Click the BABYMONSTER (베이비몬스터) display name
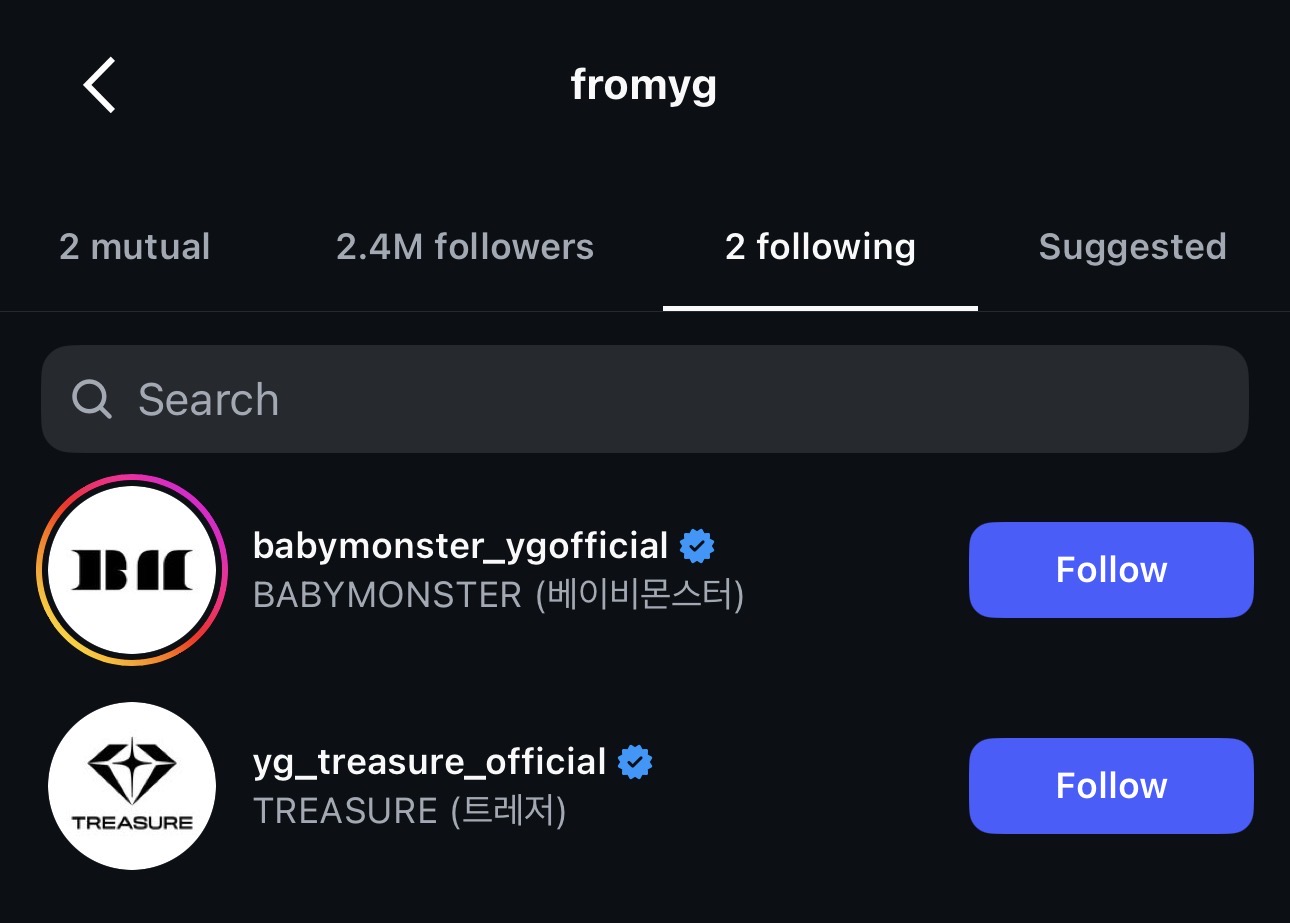The width and height of the screenshot is (1290, 923). [x=498, y=596]
